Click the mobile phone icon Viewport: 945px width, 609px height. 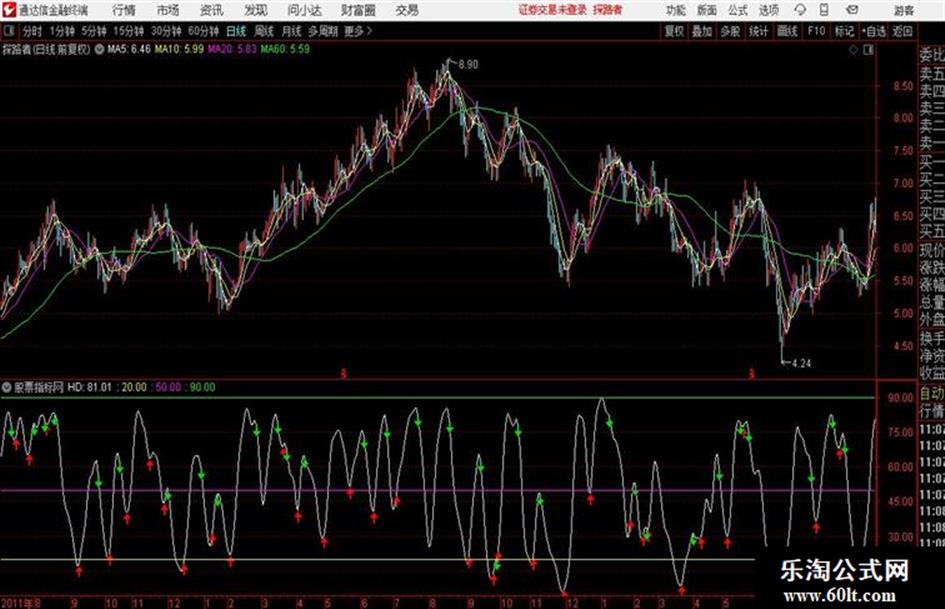824,10
